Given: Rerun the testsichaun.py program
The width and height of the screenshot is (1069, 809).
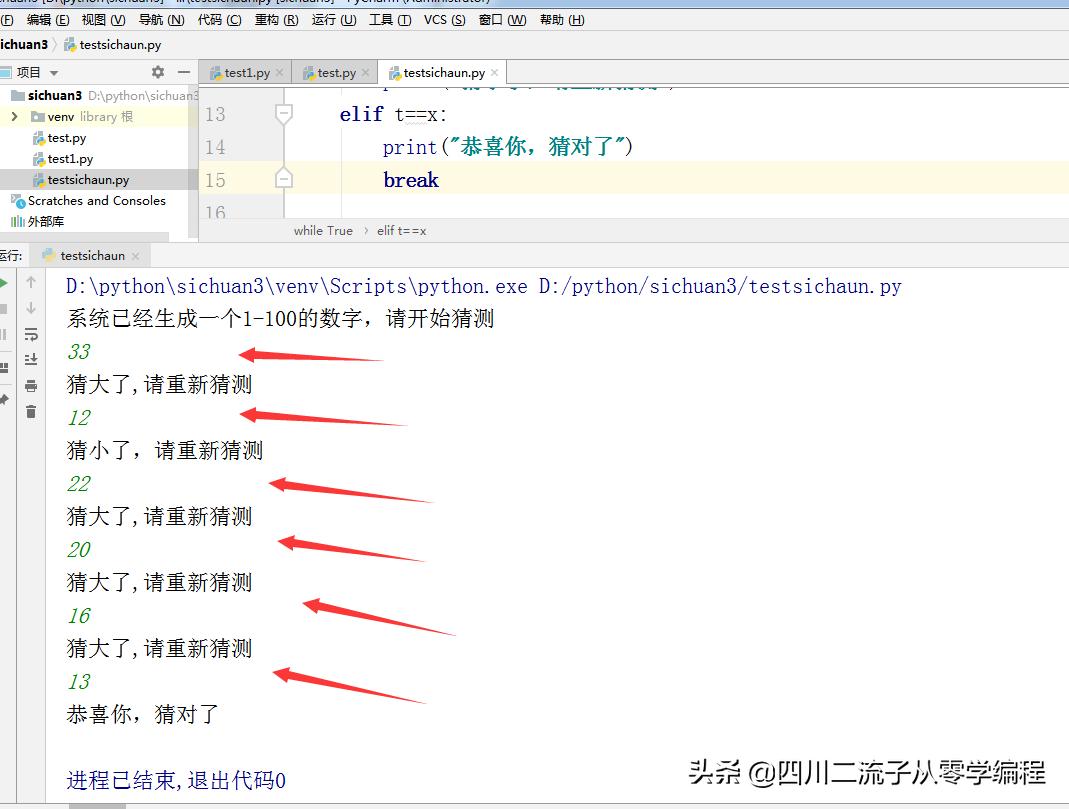Looking at the screenshot, I should coord(5,283).
